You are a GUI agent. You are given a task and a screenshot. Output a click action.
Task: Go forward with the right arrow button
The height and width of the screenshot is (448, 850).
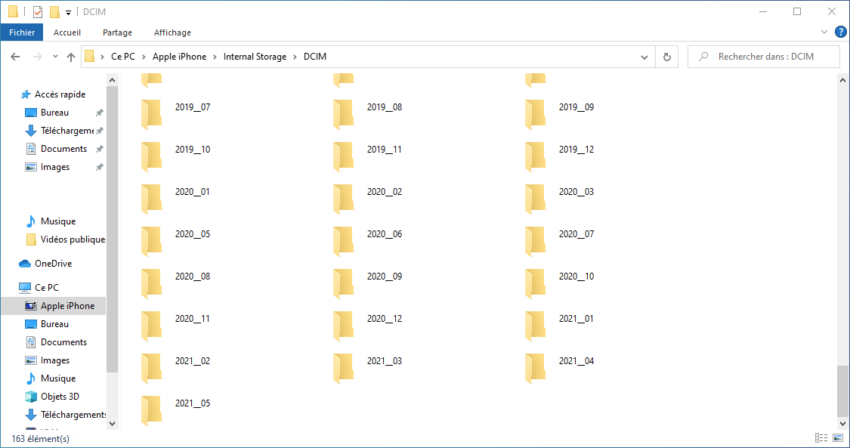tap(37, 56)
